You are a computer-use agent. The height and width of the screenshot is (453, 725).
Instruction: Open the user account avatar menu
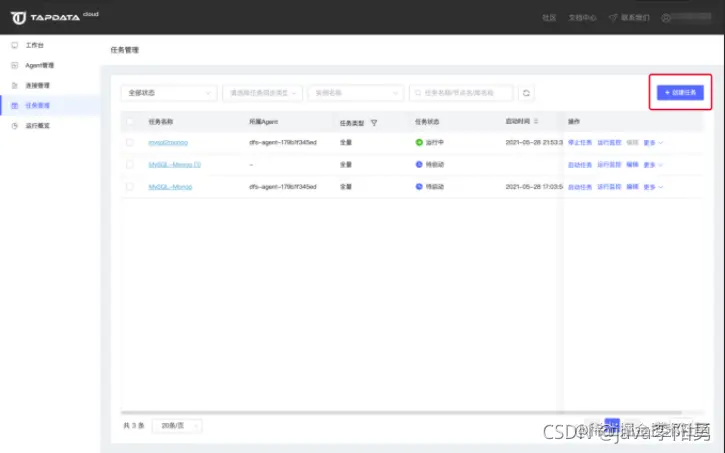tap(666, 18)
